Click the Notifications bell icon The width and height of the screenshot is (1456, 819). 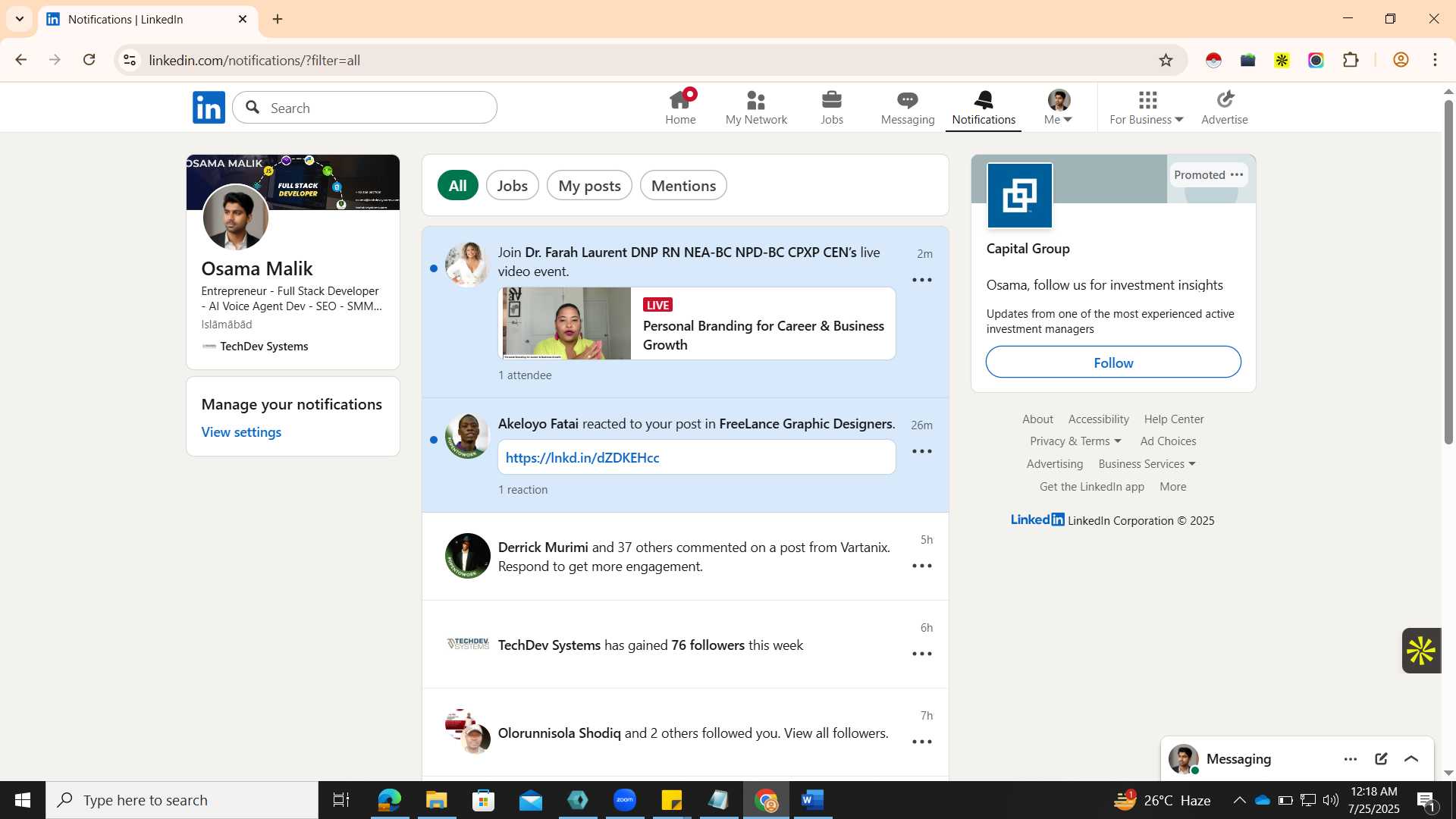[984, 108]
